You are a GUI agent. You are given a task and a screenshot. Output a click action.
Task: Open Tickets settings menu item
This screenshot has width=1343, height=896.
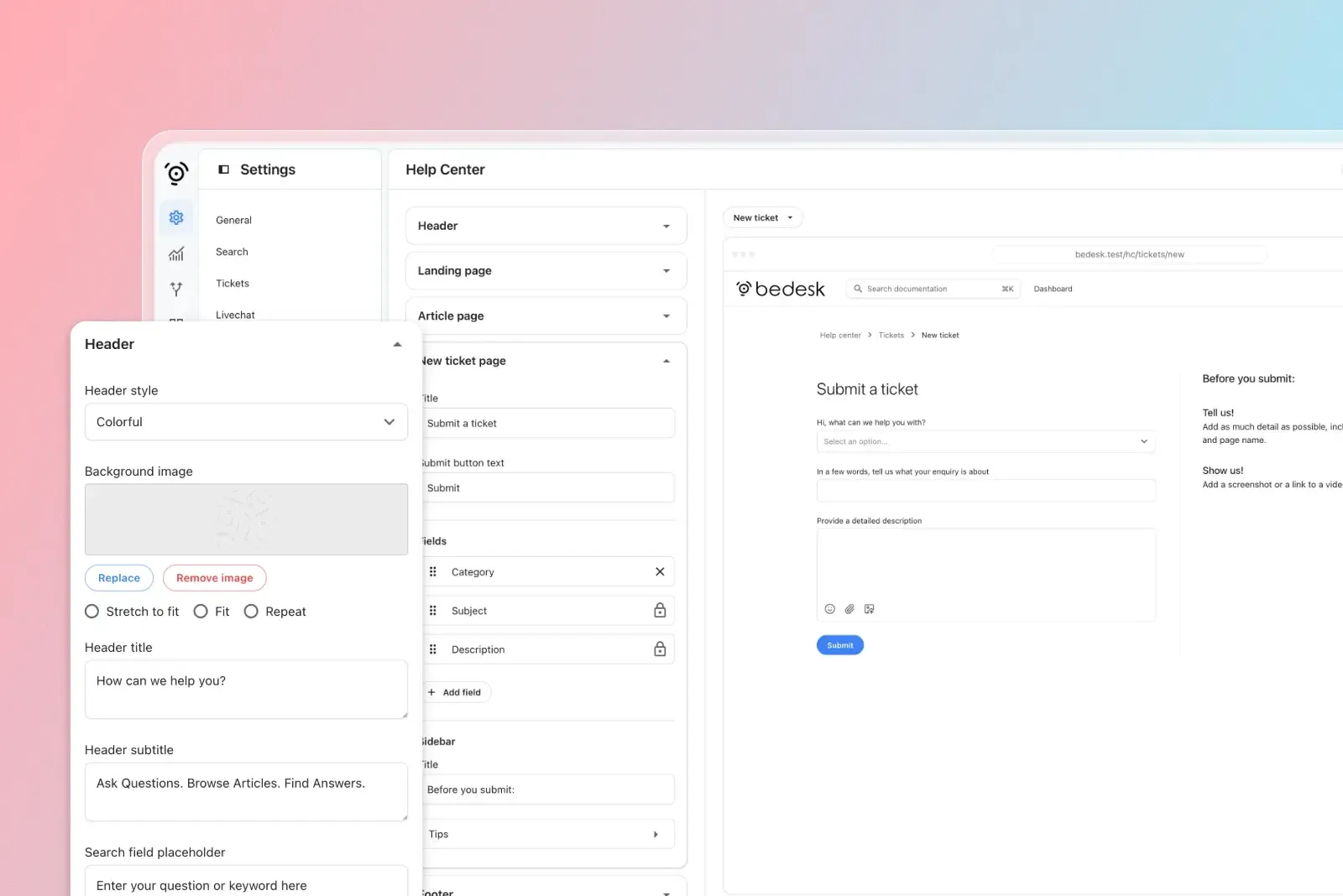point(233,284)
